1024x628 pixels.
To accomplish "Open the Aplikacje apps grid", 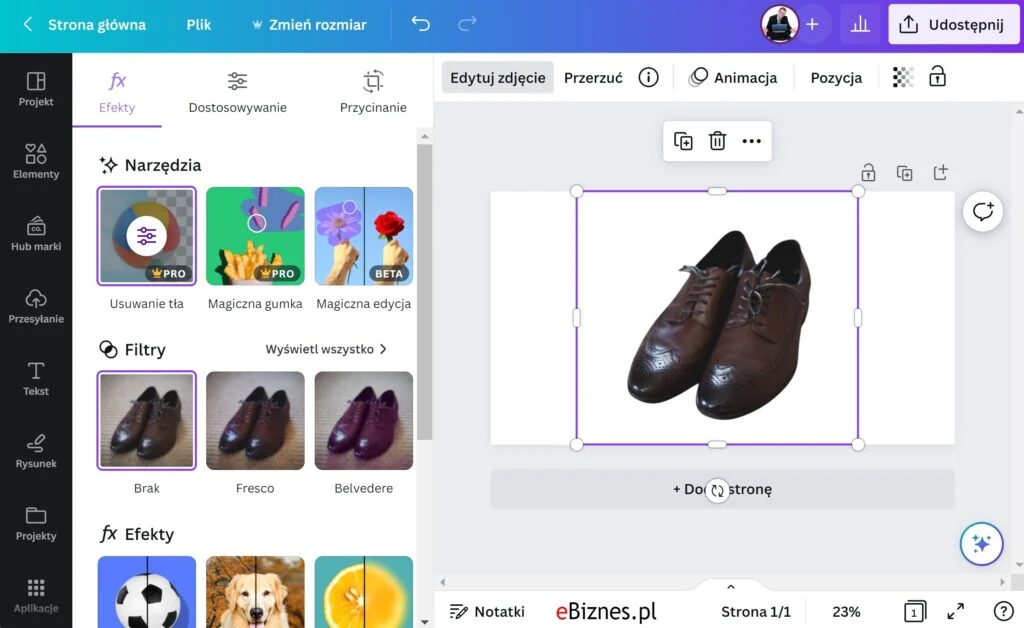I will pyautogui.click(x=36, y=595).
